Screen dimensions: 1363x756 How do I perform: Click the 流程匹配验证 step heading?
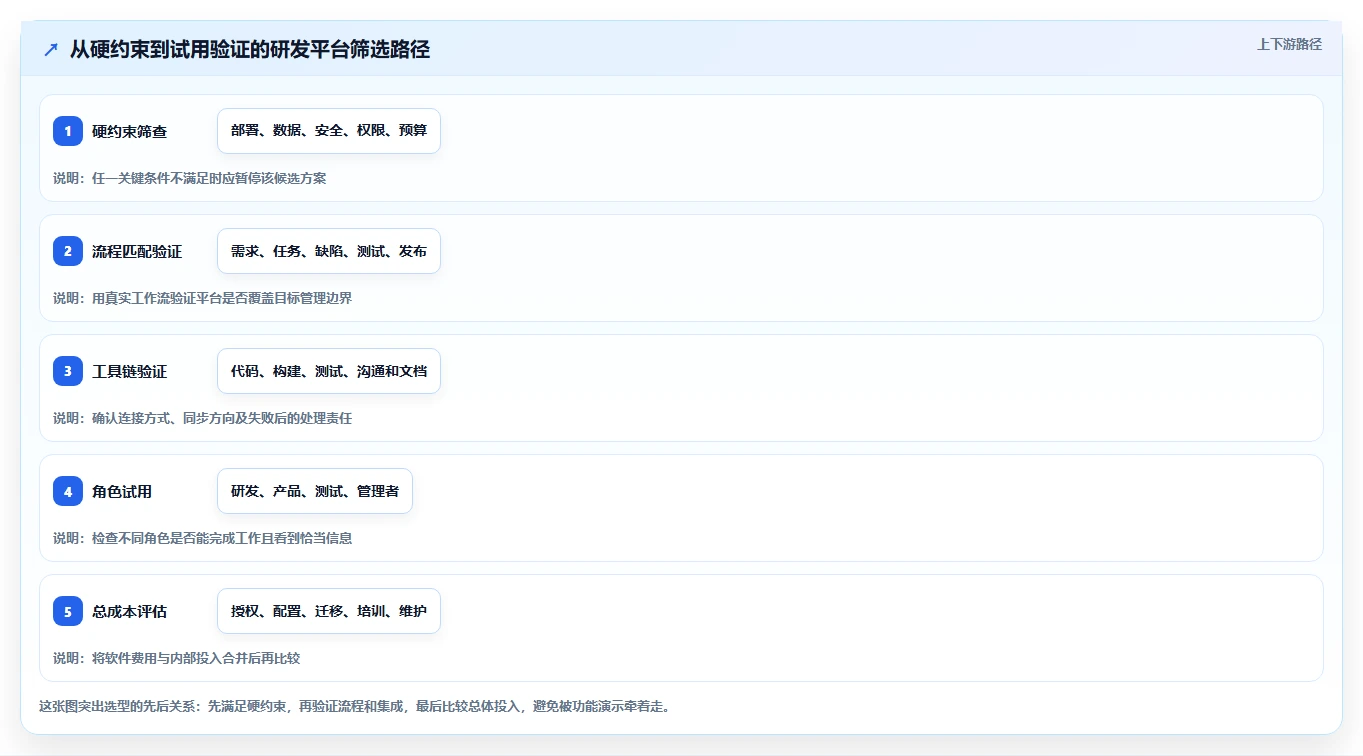click(x=137, y=251)
